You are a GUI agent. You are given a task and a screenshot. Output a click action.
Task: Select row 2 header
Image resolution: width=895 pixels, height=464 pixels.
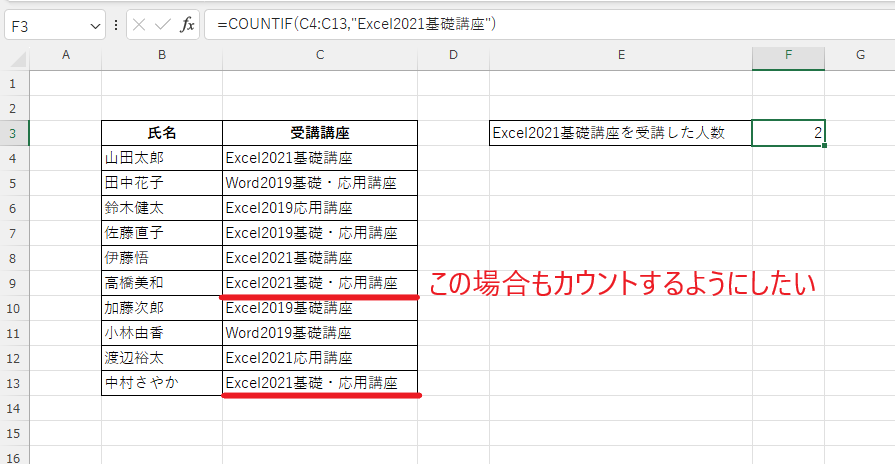14,108
